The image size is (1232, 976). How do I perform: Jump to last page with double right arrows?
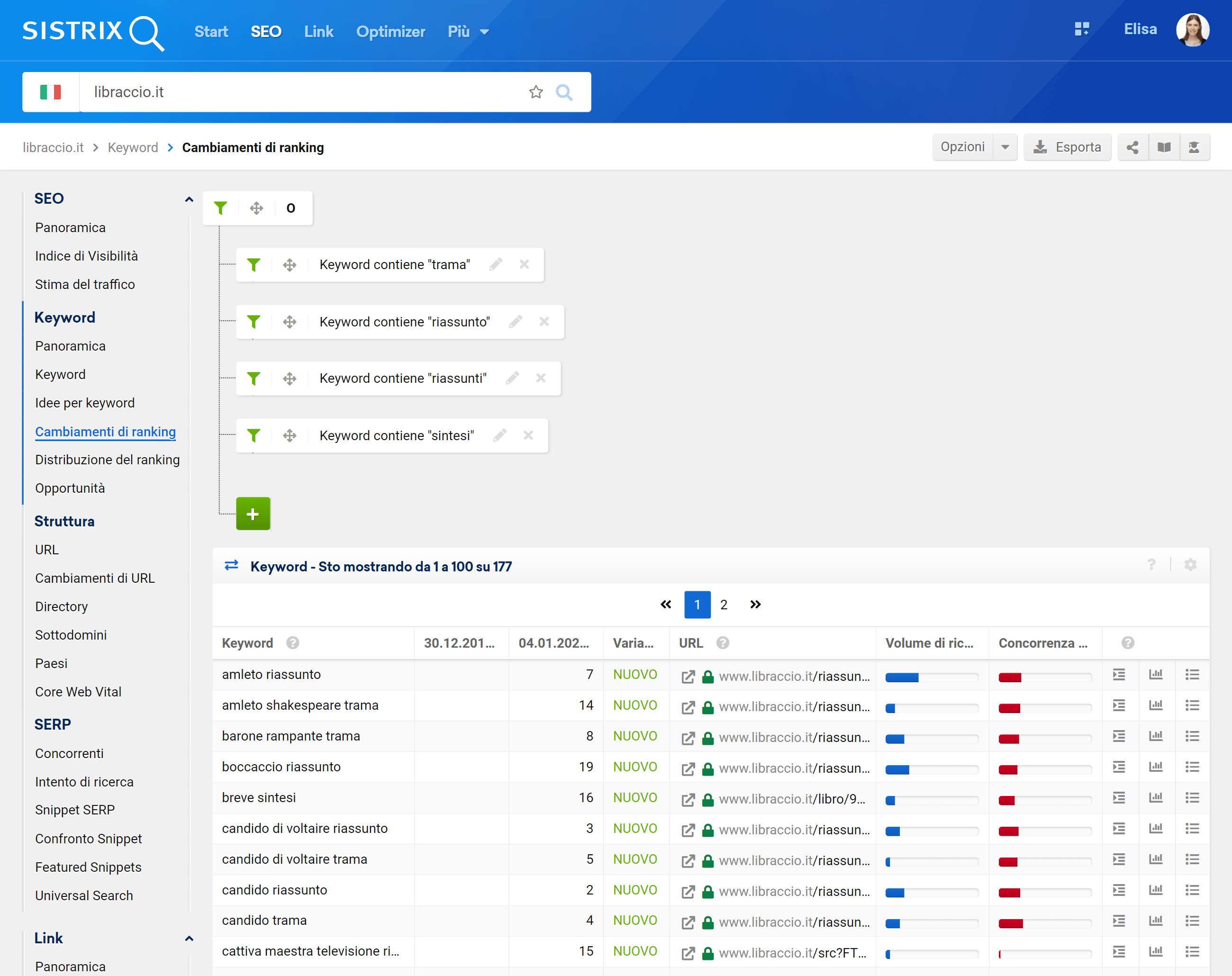click(755, 605)
